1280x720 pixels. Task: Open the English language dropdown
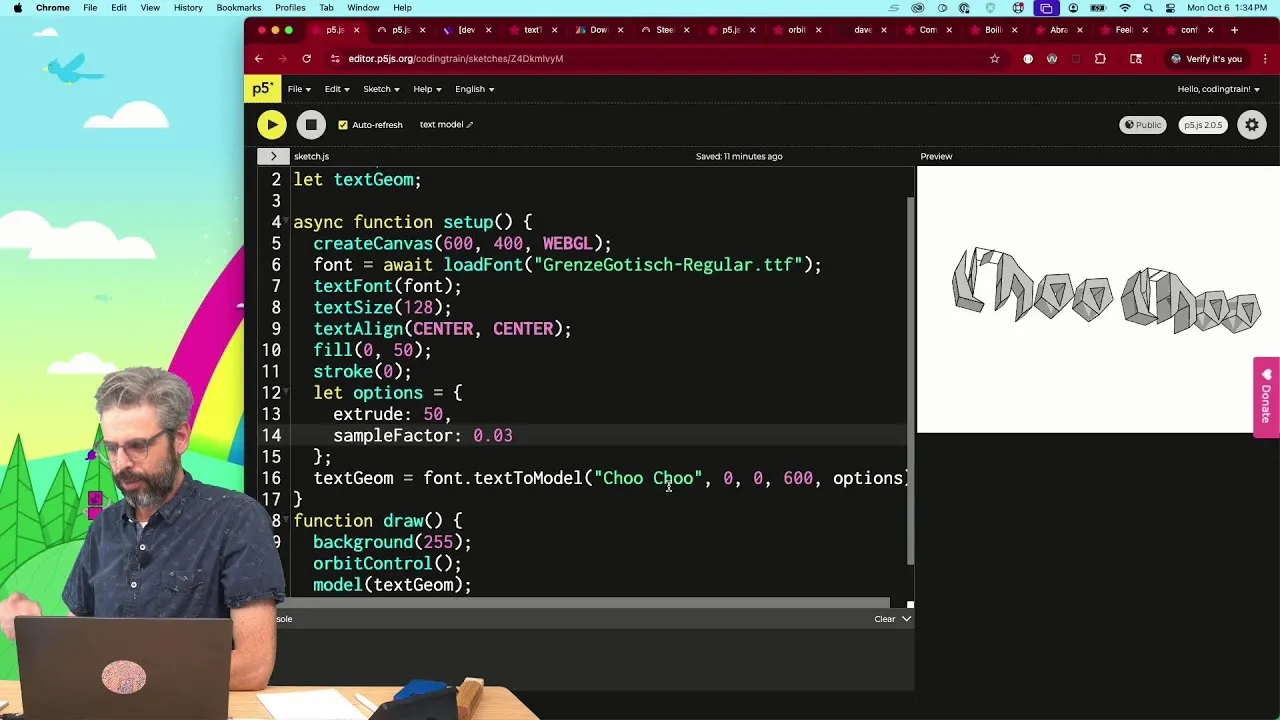point(474,89)
